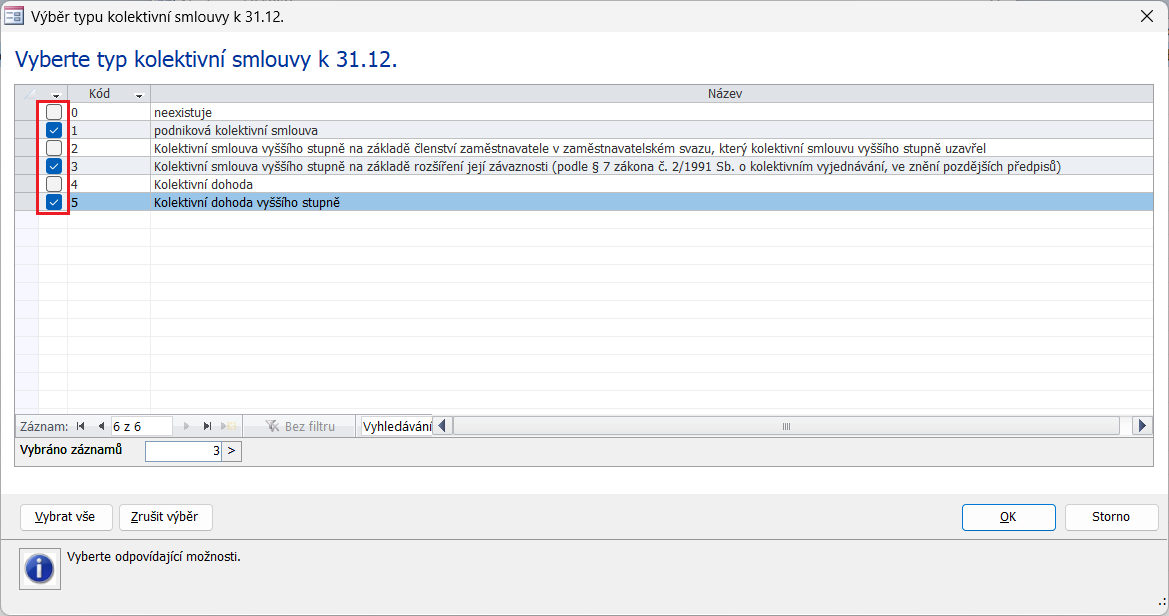Open the checkbox column filter dropdown arrow
Image resolution: width=1169 pixels, height=616 pixels.
click(56, 95)
